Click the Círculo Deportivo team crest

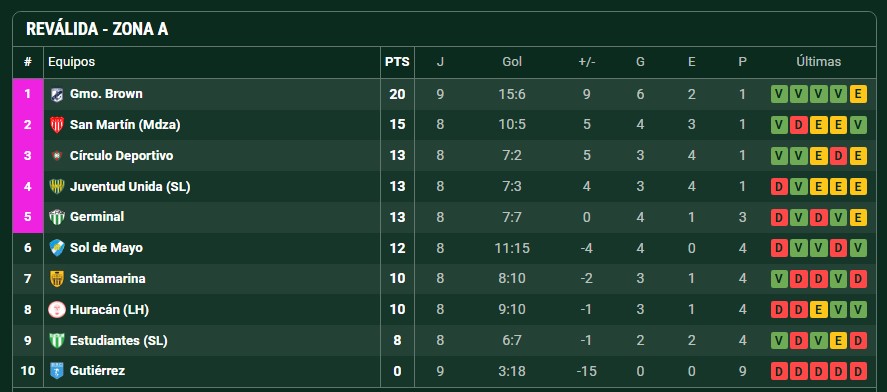tap(57, 156)
